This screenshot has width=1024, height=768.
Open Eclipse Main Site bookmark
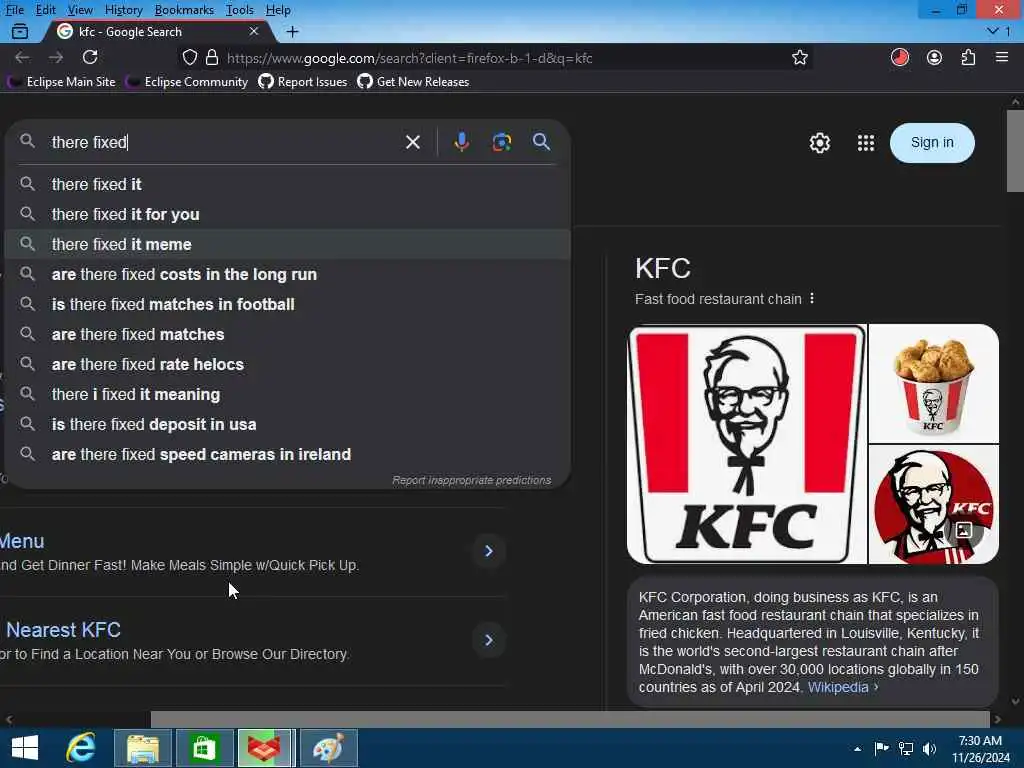point(61,82)
